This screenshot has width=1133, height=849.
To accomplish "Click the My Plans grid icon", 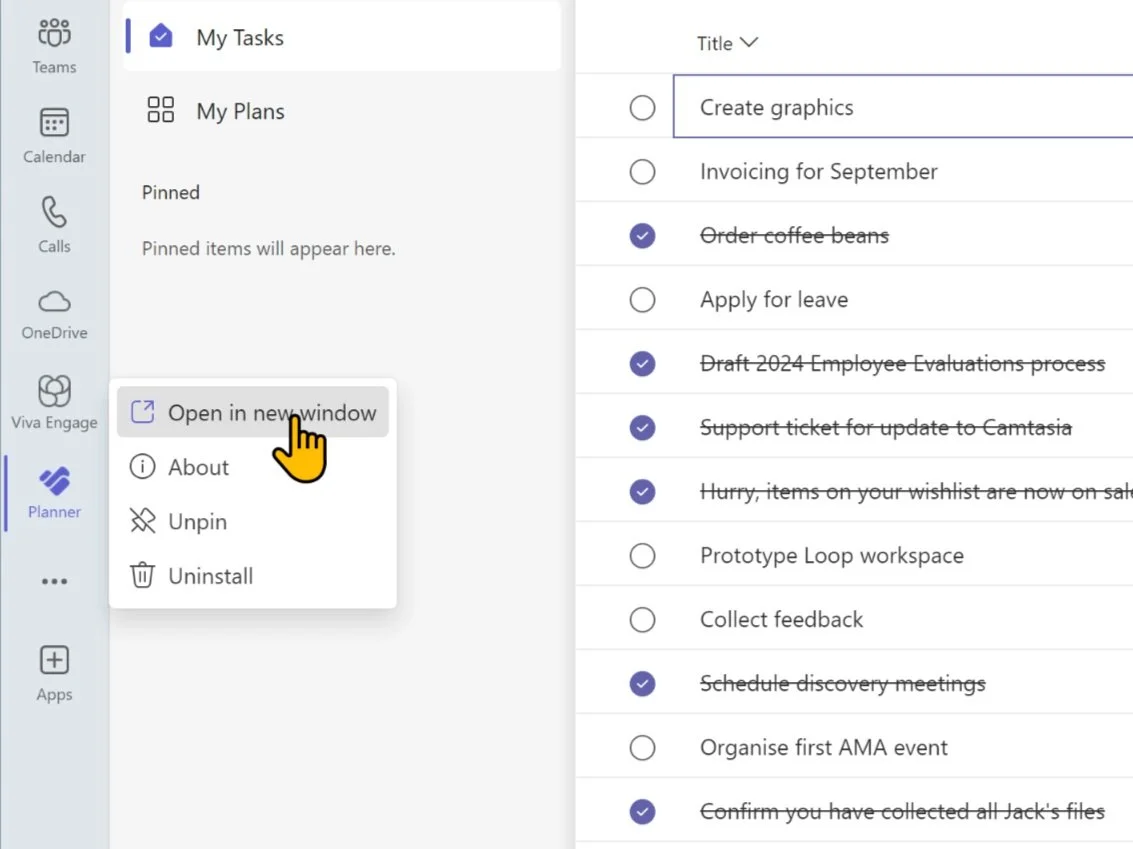I will pyautogui.click(x=160, y=110).
